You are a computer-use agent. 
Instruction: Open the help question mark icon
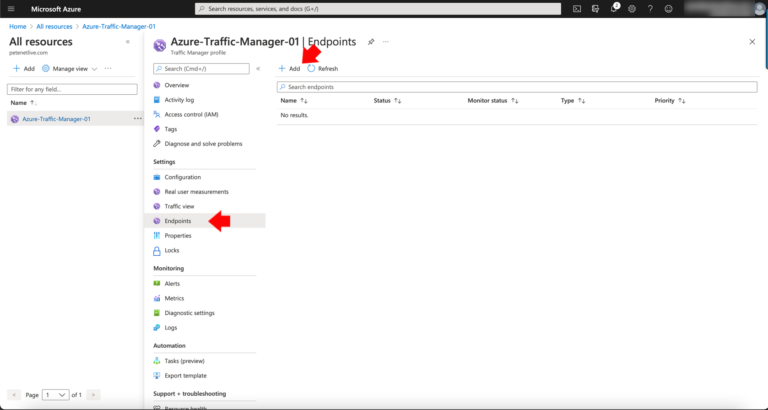pyautogui.click(x=650, y=9)
